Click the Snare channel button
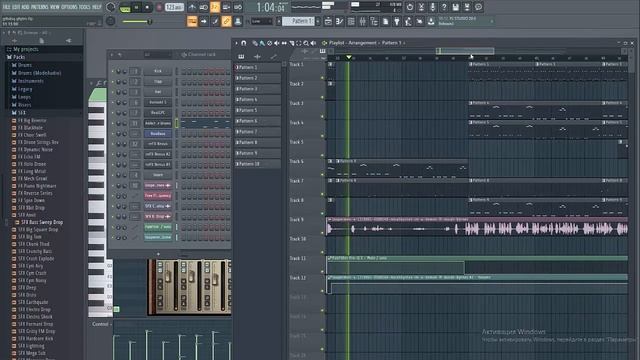Image resolution: width=640 pixels, height=360 pixels. 158,175
